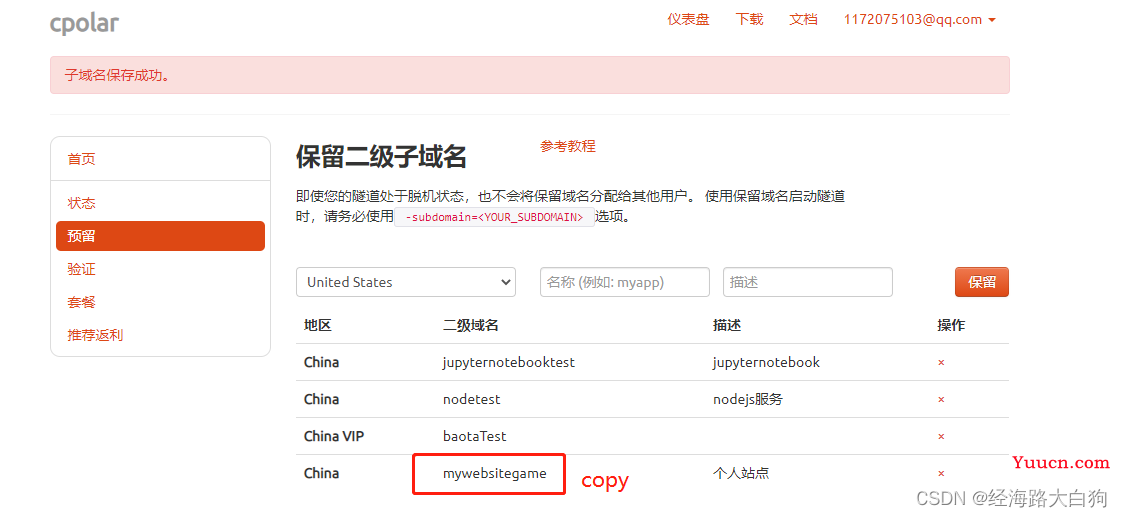Open the 参考教程 tutorial link

567,146
